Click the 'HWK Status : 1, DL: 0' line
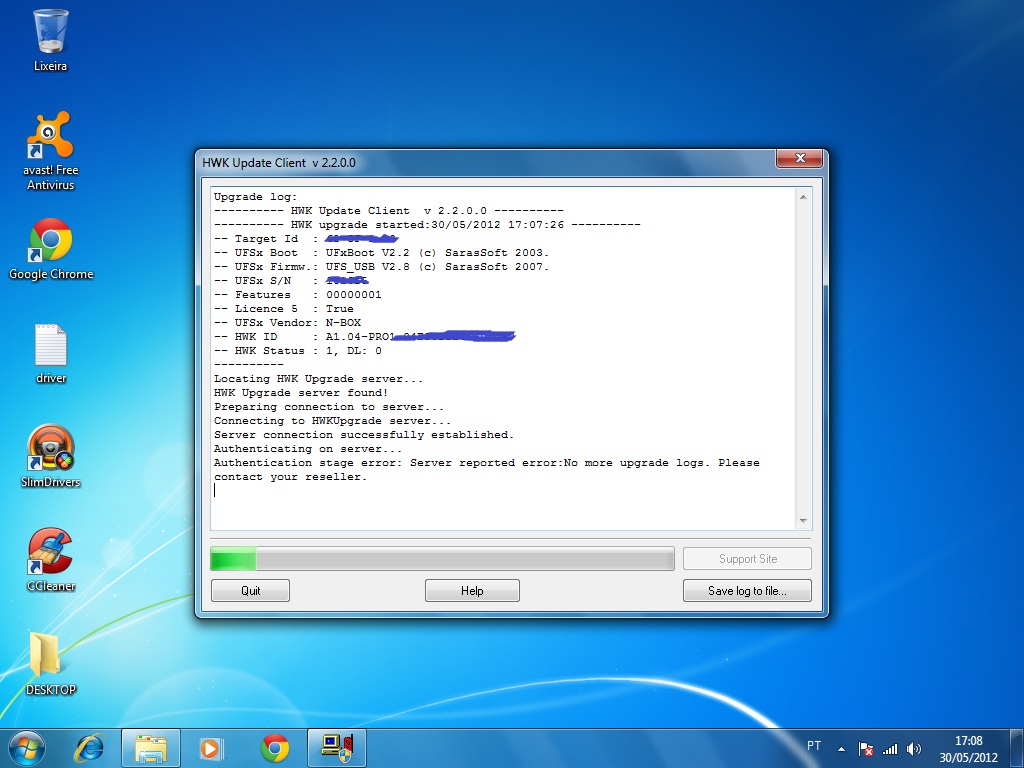Image resolution: width=1024 pixels, height=768 pixels. 298,351
